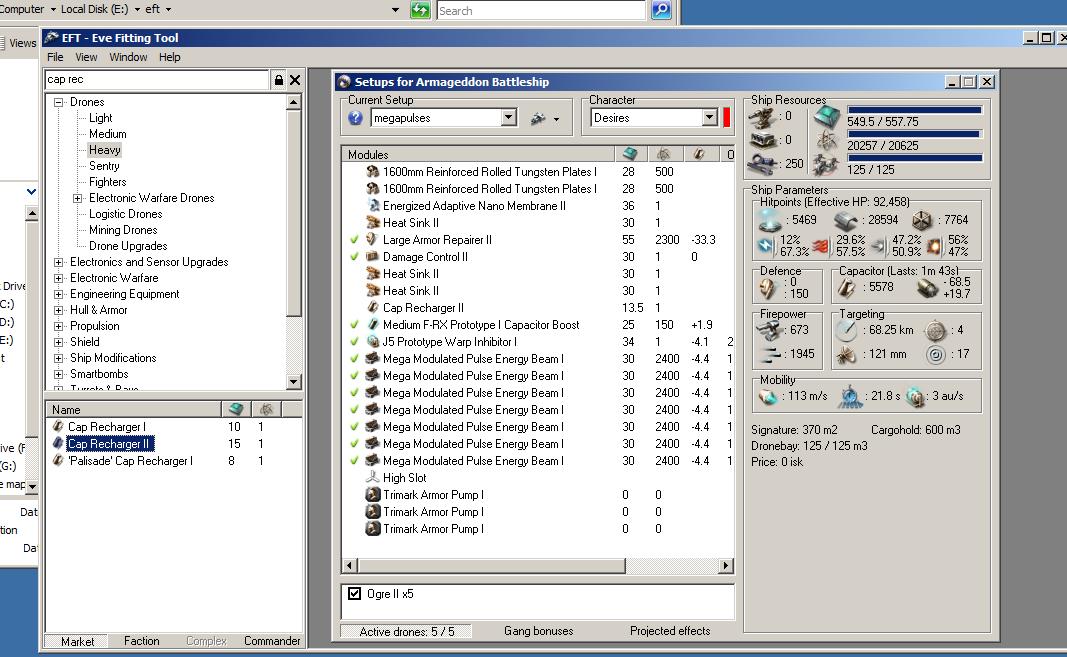The image size is (1067, 657).
Task: Open the Help menu
Action: (x=169, y=57)
